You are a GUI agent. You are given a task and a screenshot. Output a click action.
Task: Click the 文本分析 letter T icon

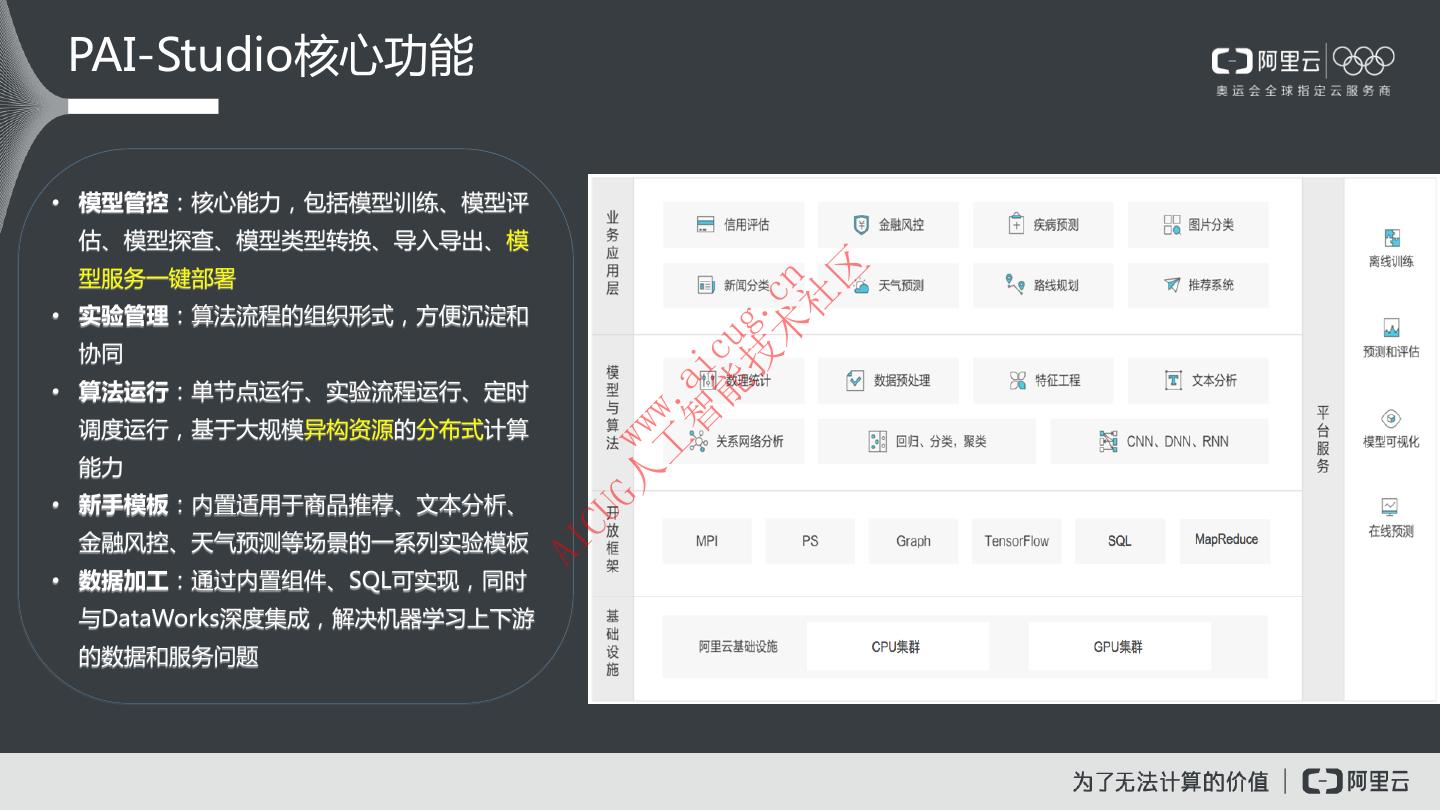[1173, 380]
